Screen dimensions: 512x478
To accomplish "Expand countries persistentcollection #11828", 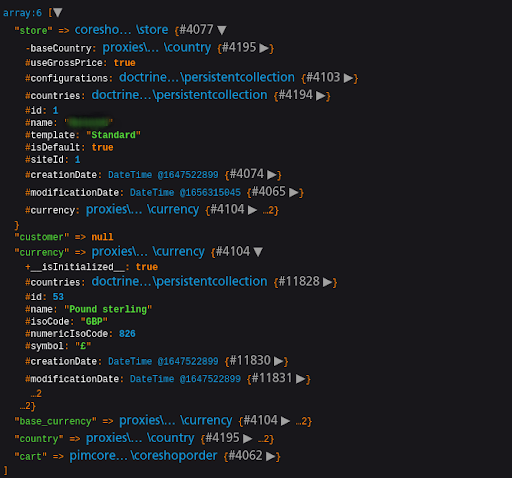I will [328, 282].
